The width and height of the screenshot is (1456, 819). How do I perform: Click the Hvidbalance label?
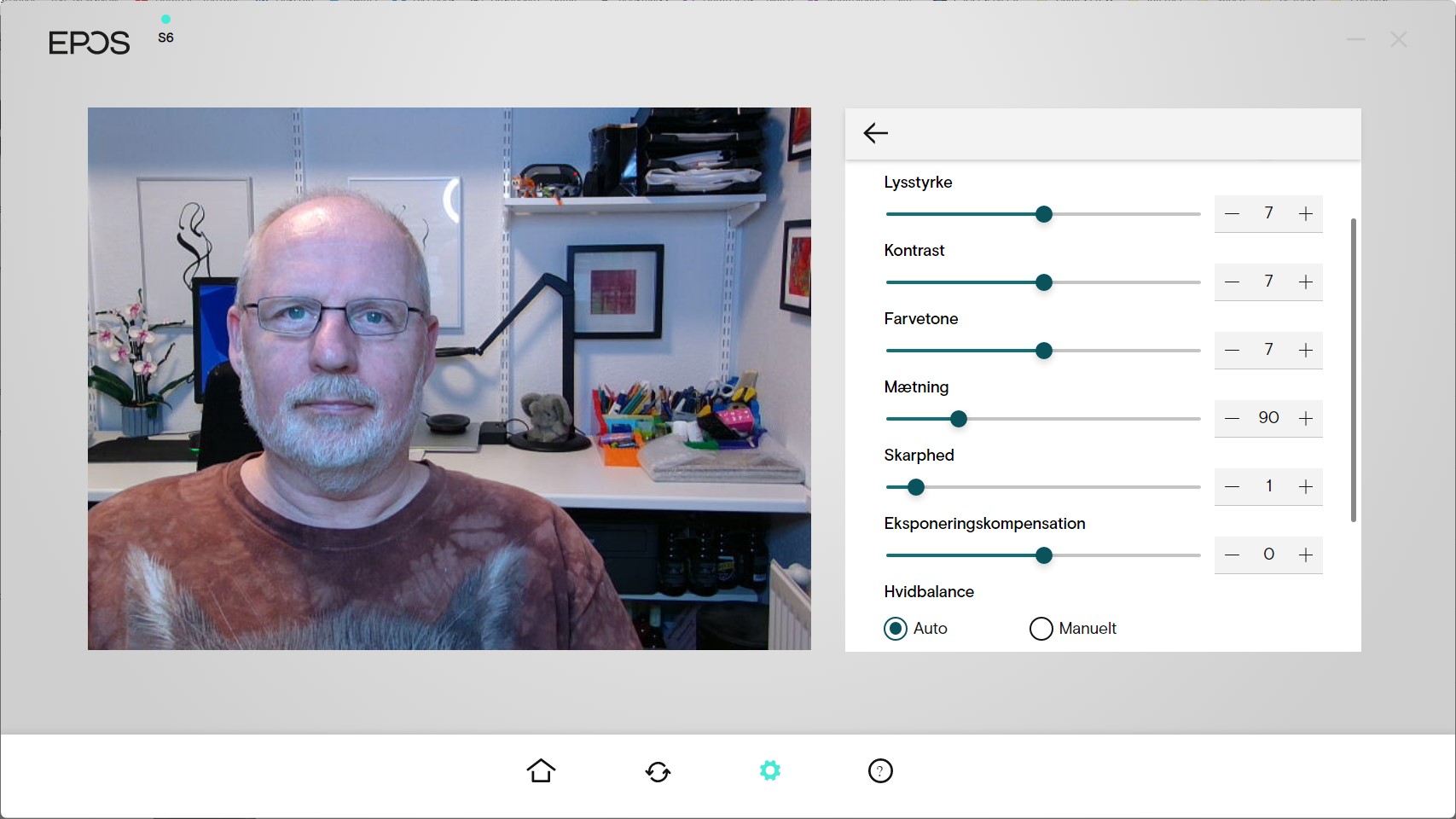pos(929,592)
